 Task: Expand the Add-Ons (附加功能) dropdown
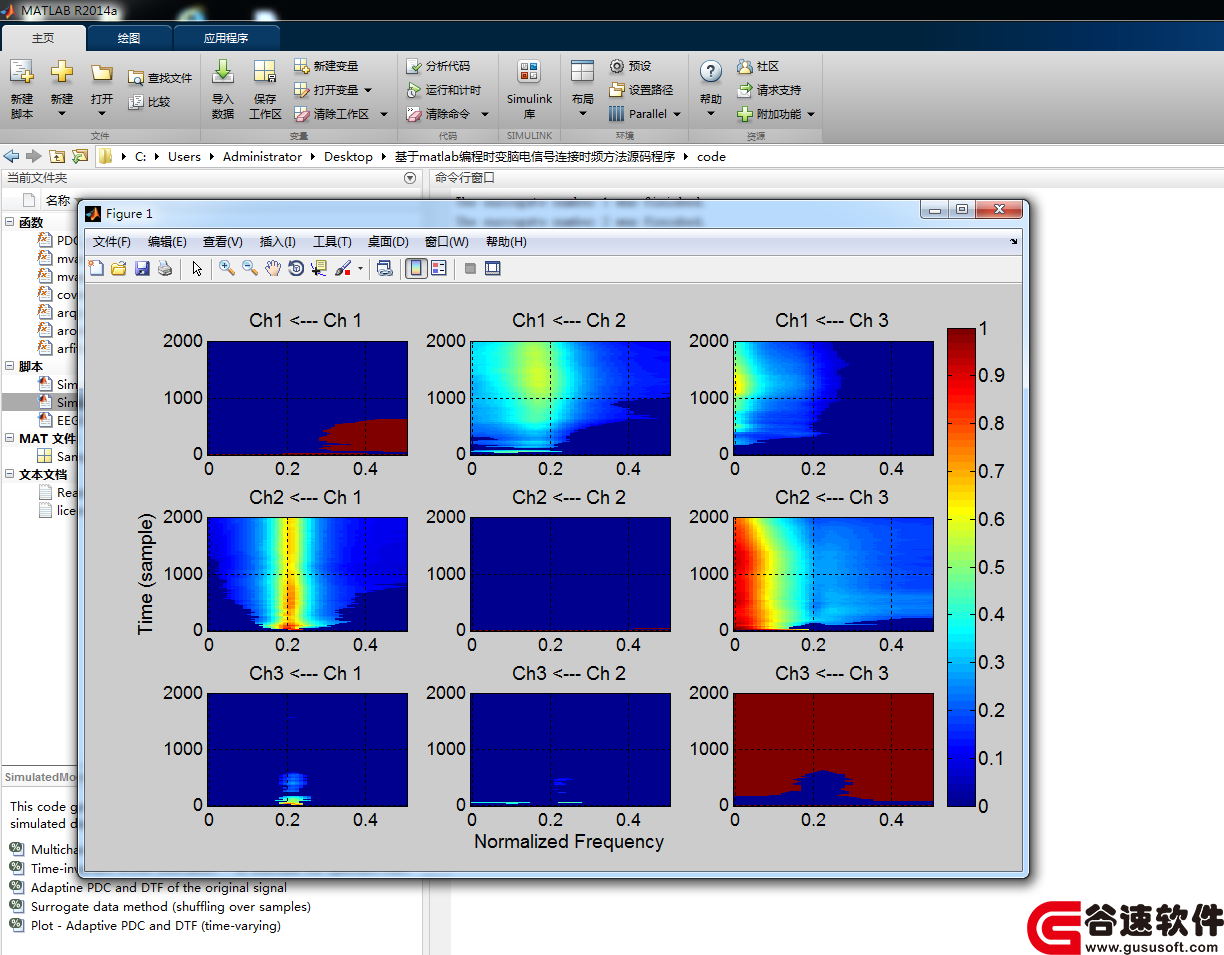(x=811, y=114)
